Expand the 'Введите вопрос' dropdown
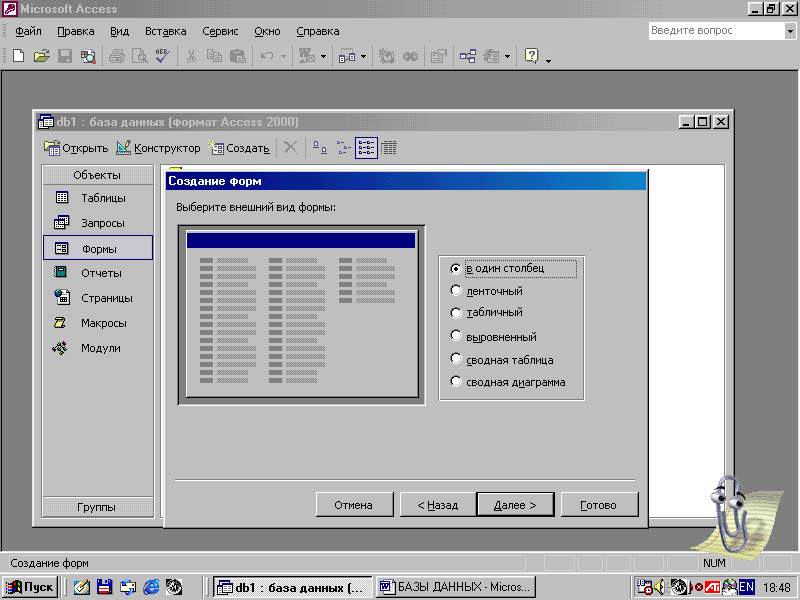This screenshot has height=600, width=800. click(x=790, y=31)
